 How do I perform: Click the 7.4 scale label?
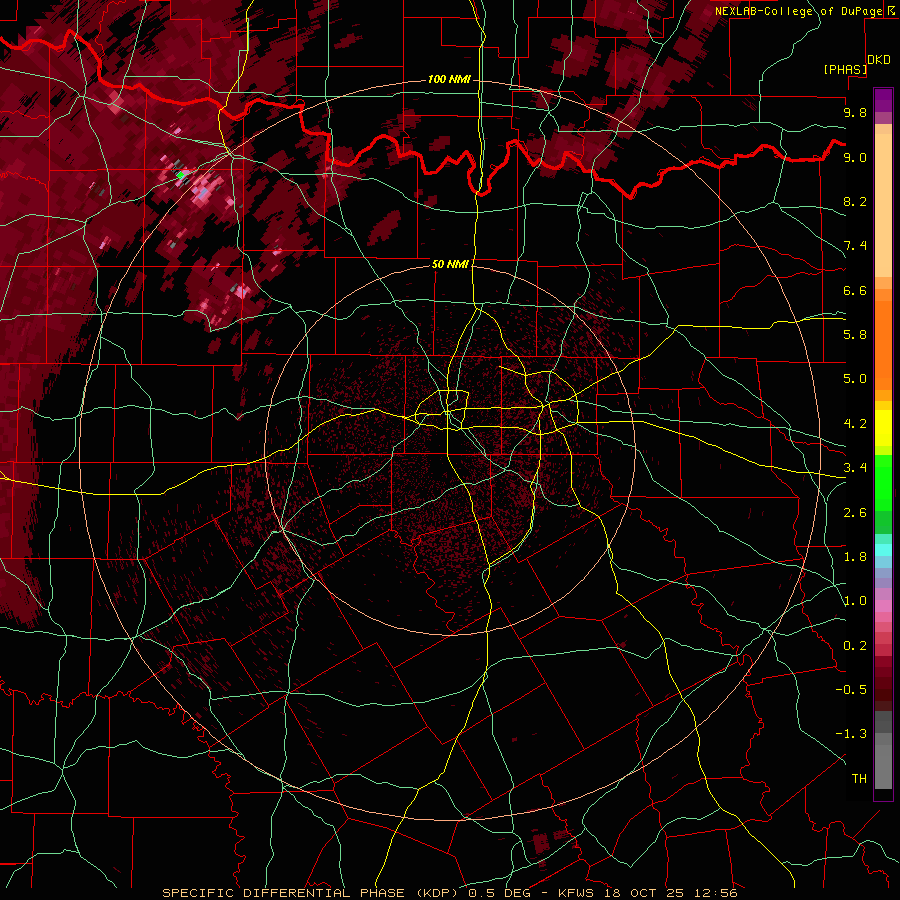(x=855, y=246)
